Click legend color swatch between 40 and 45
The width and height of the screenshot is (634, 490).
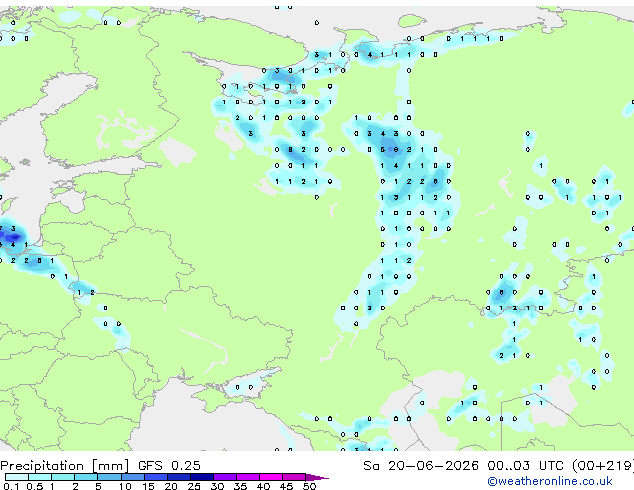point(271,477)
